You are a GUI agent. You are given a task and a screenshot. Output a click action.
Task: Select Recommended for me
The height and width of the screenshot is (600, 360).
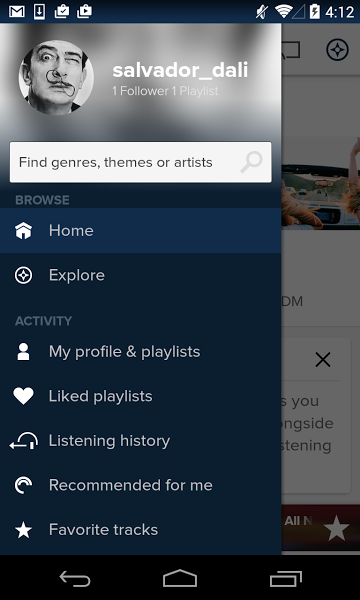pos(140,485)
